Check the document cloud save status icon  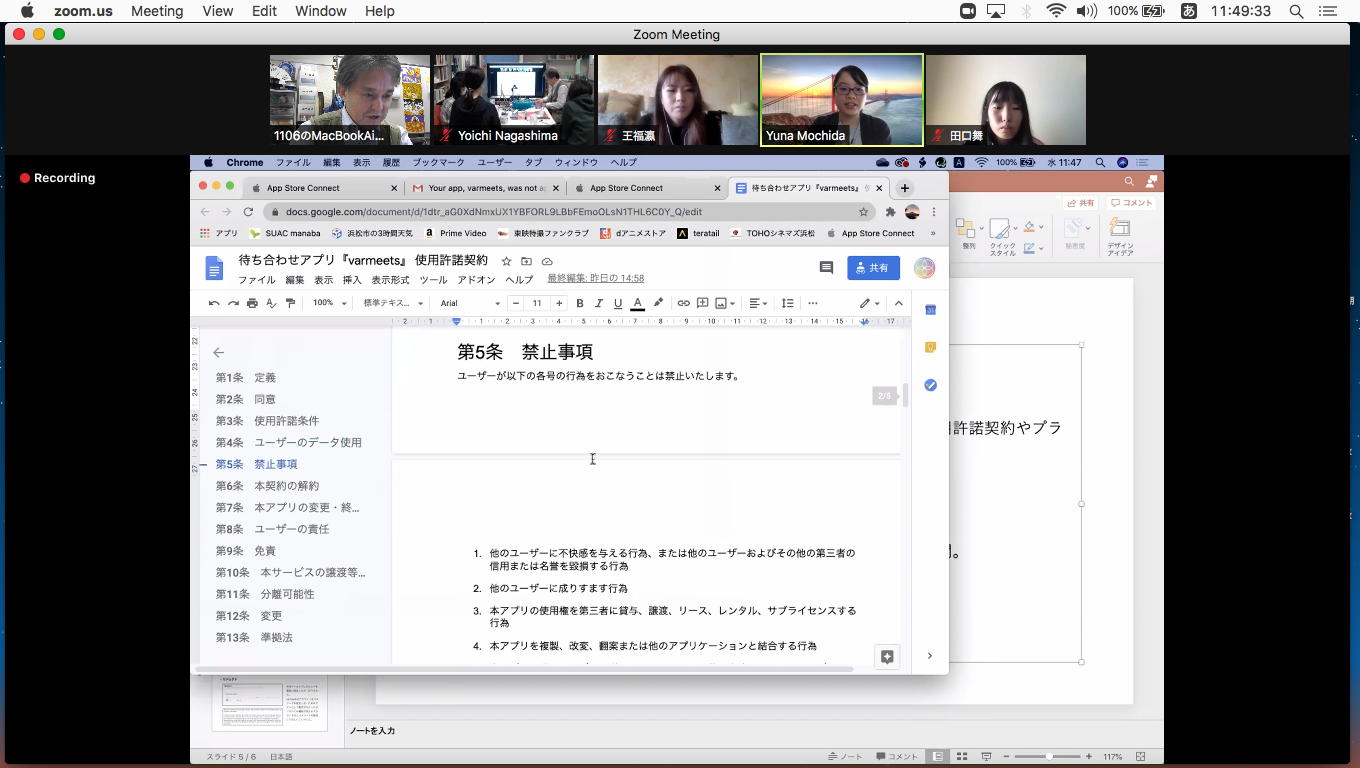(x=547, y=261)
